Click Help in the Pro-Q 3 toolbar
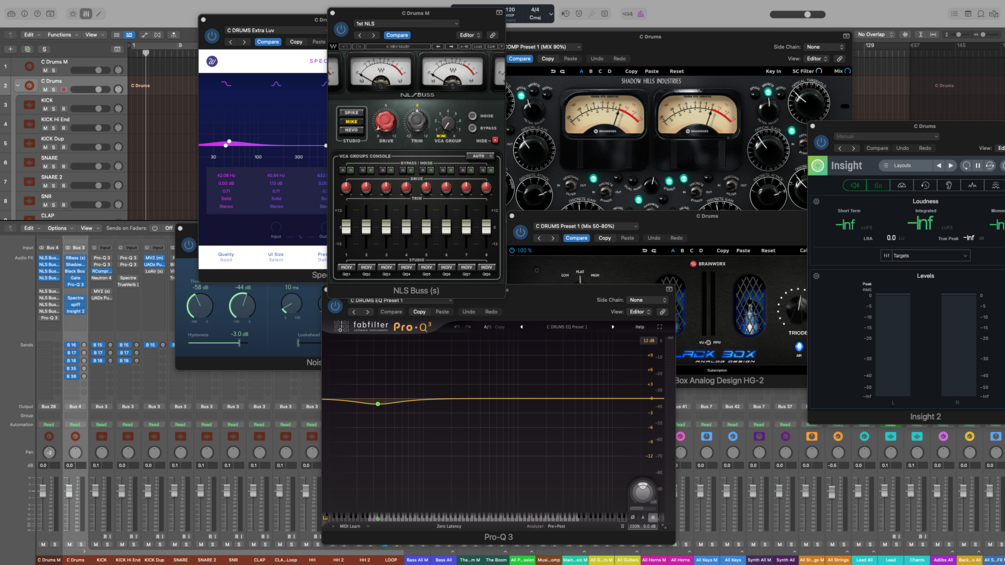Image resolution: width=1005 pixels, height=565 pixels. coord(639,327)
